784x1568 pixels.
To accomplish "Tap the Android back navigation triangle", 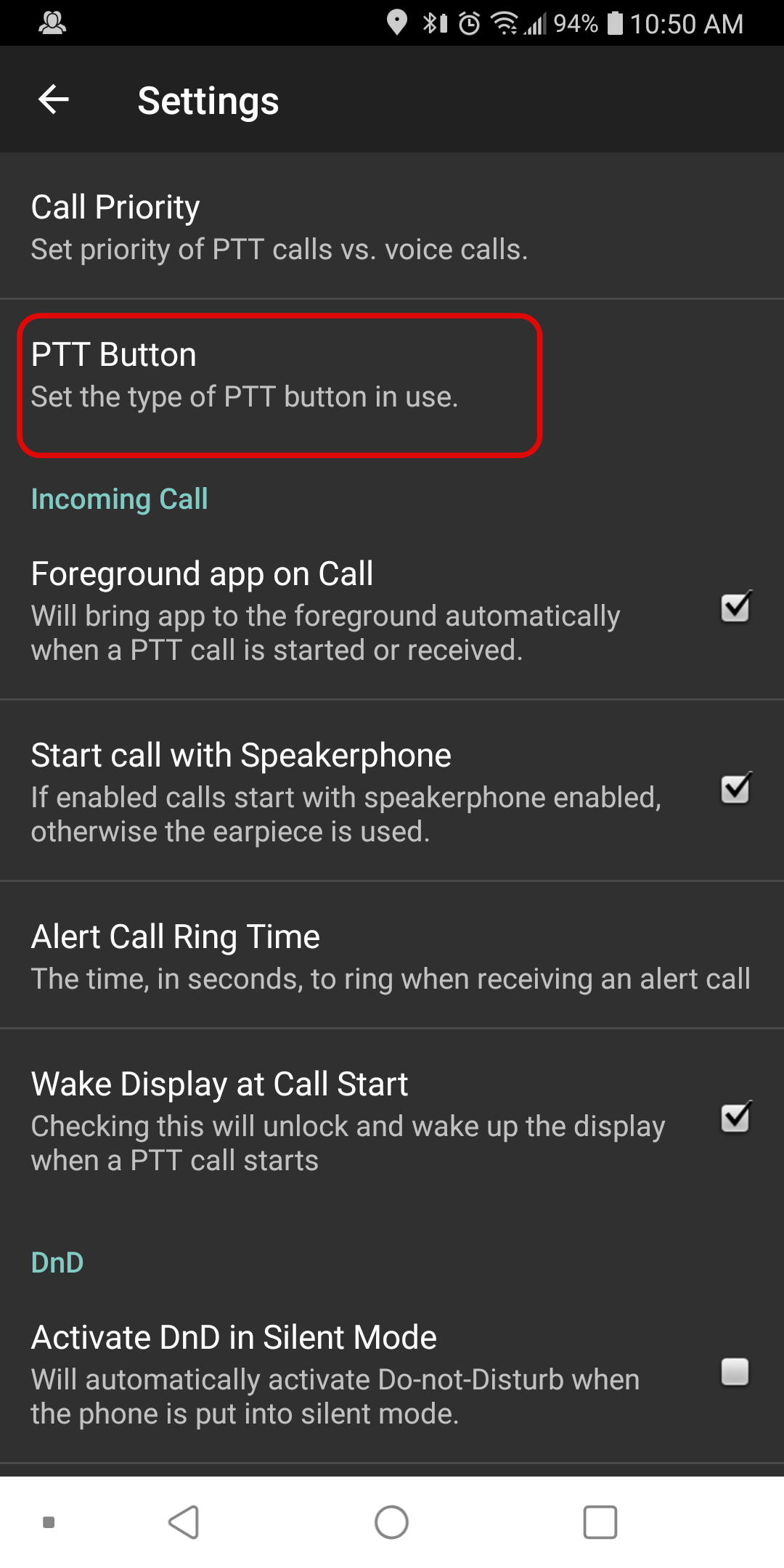I will 184,1522.
